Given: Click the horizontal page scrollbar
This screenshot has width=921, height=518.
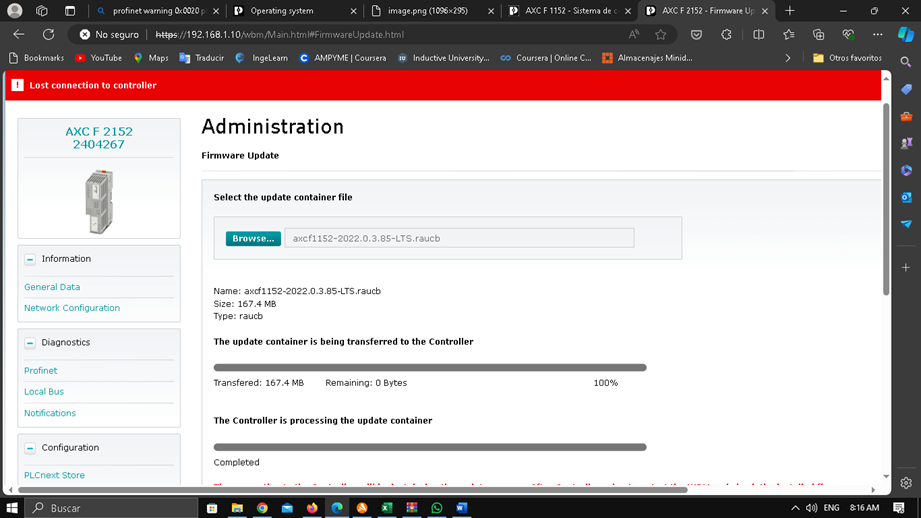Looking at the screenshot, I should 352,489.
